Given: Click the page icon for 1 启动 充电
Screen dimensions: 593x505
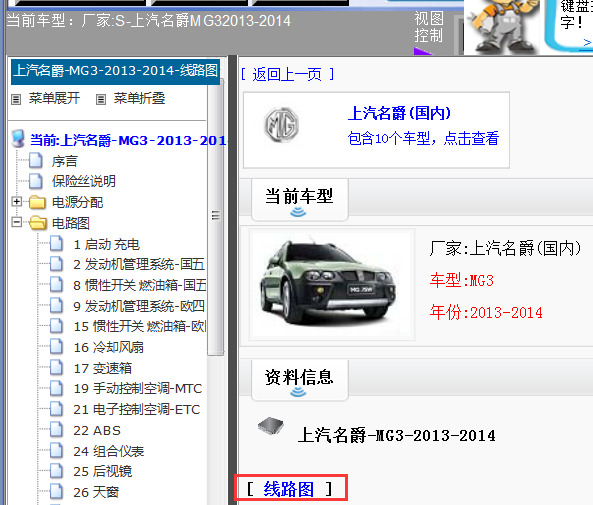Looking at the screenshot, I should coord(56,243).
